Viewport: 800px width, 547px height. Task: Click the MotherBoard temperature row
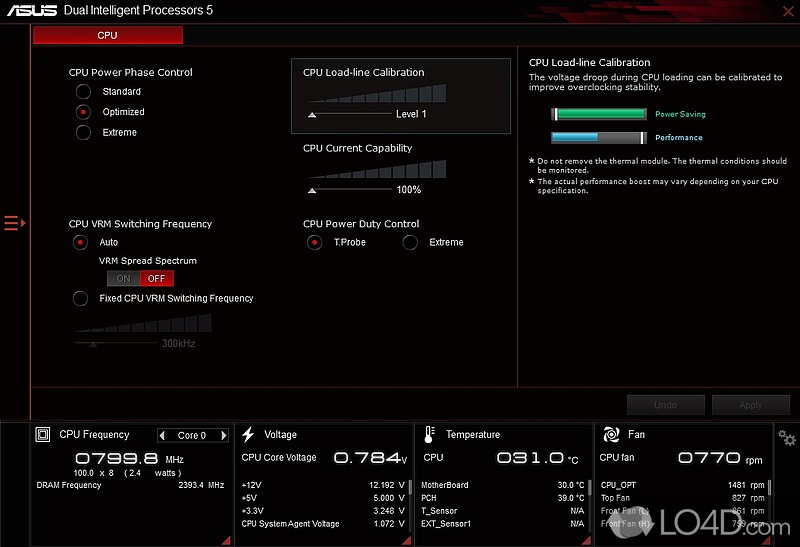click(503, 485)
